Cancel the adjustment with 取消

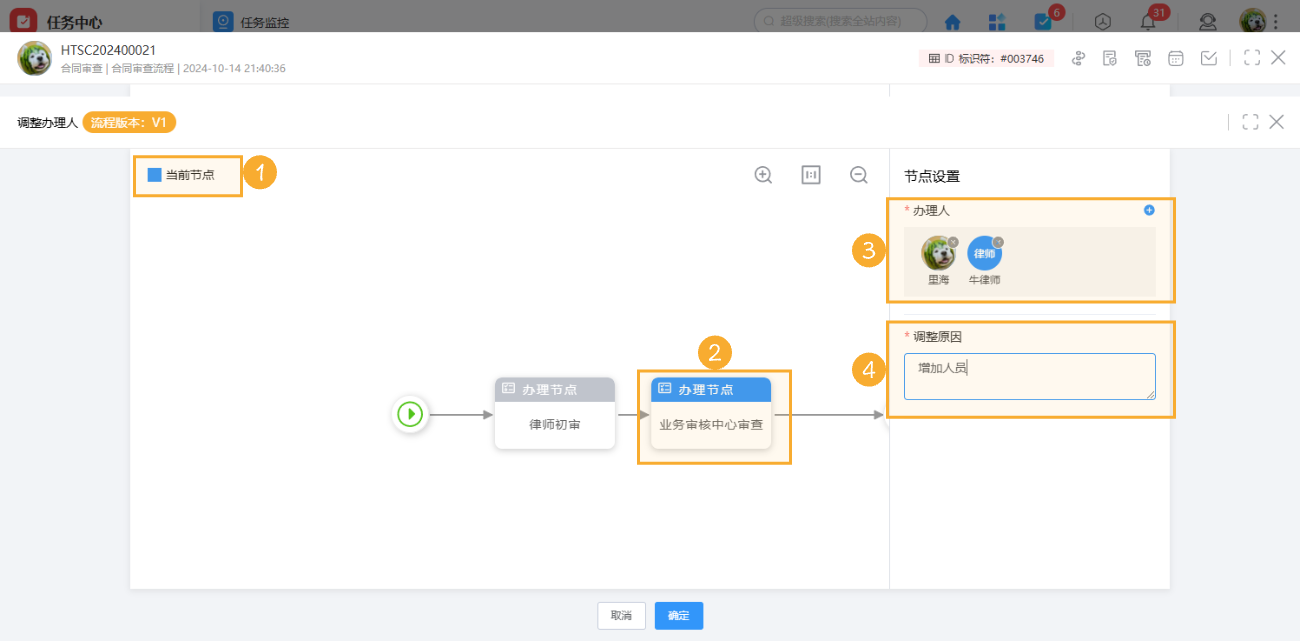click(621, 616)
